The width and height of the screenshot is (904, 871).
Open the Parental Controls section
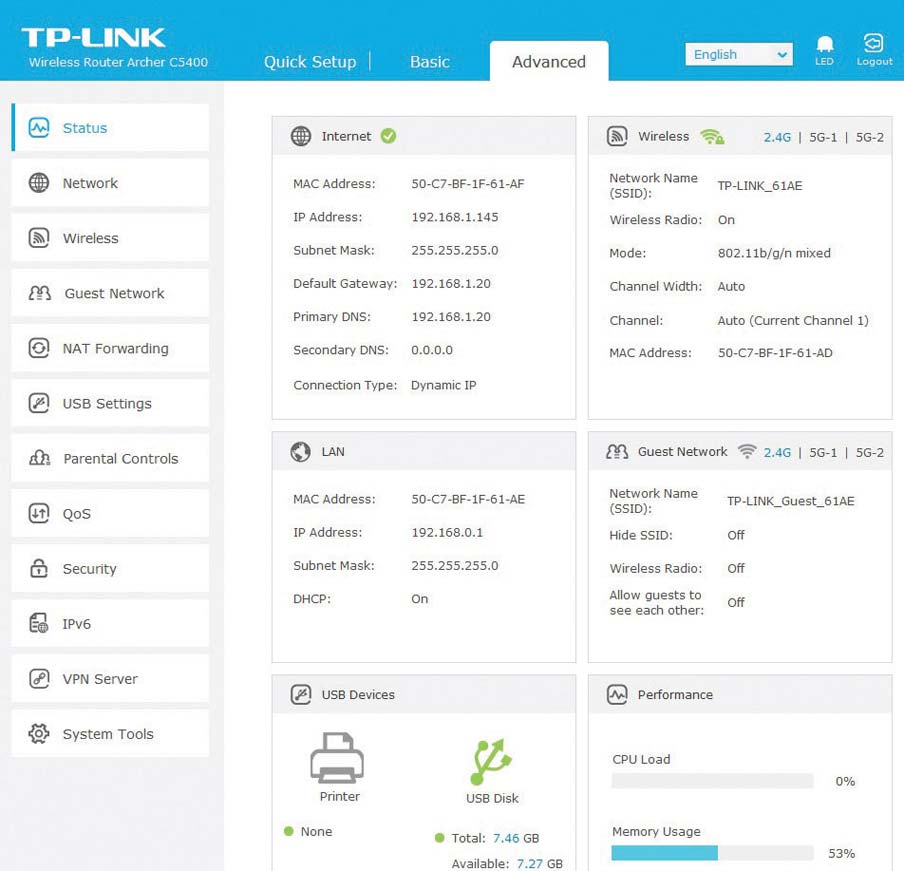tap(110, 458)
